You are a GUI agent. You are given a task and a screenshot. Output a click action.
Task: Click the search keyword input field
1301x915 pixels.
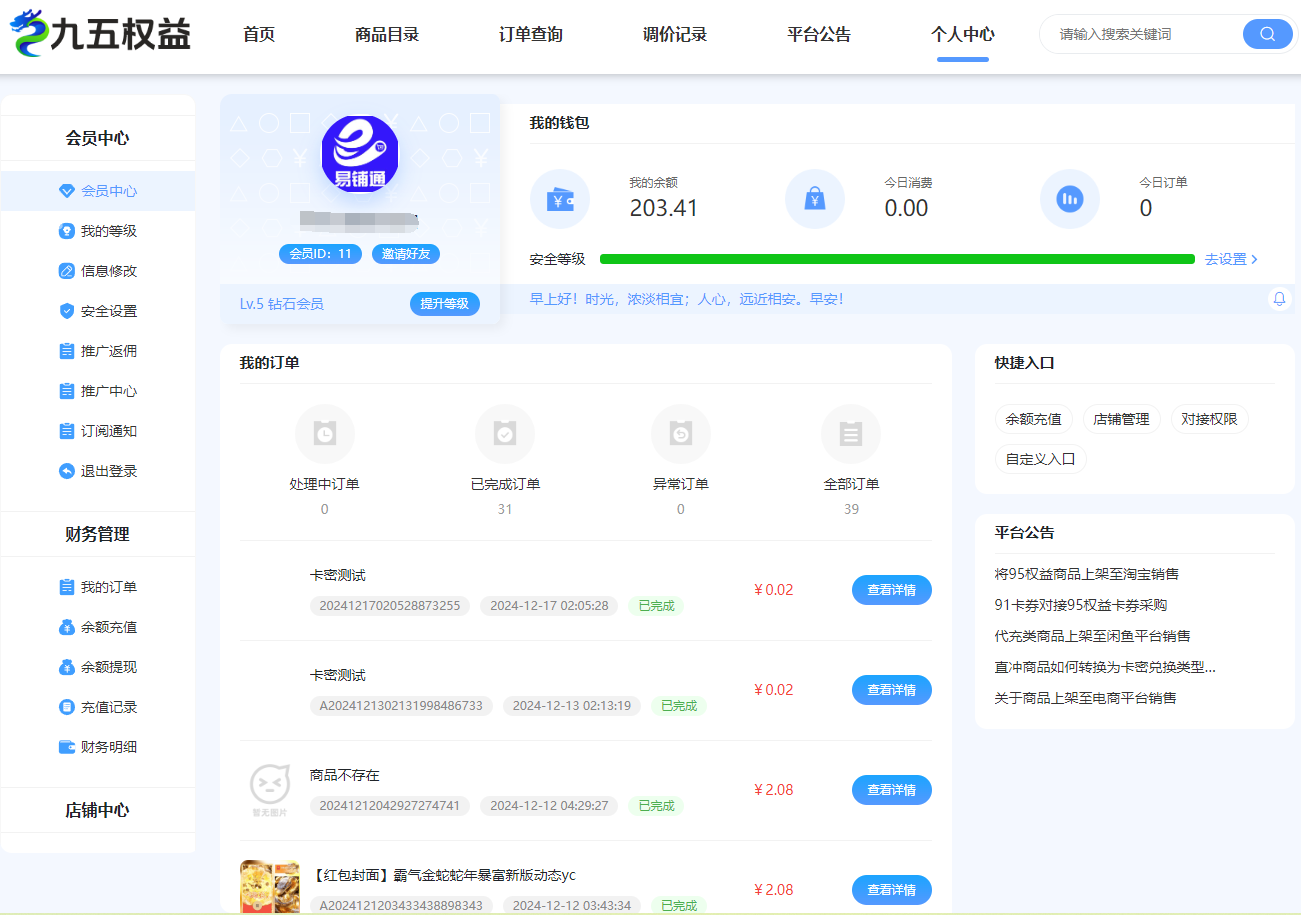coord(1145,34)
